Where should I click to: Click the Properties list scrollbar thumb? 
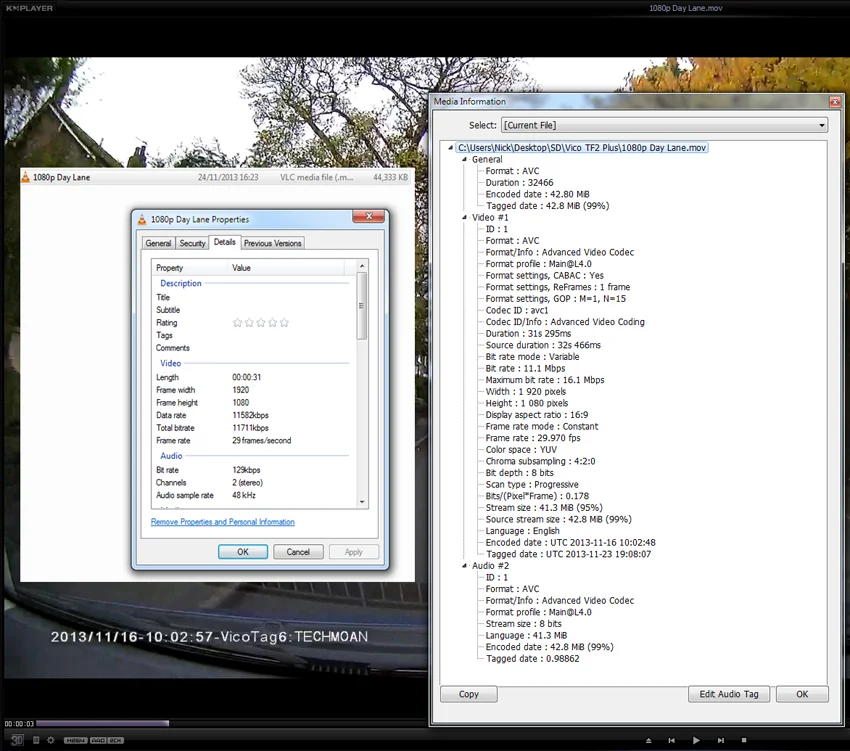pyautogui.click(x=362, y=306)
